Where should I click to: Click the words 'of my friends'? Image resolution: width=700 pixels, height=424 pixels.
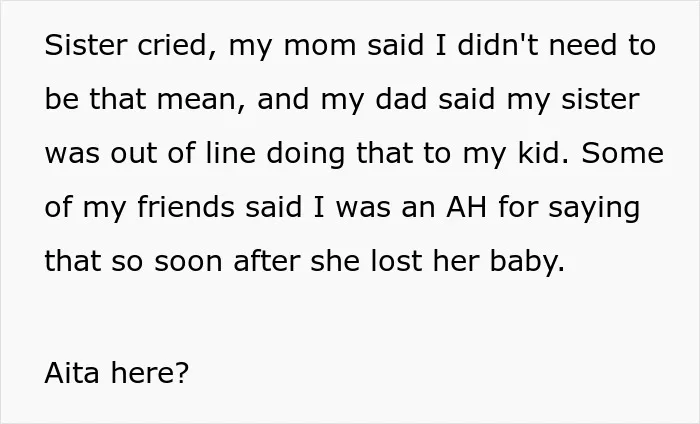click(139, 208)
